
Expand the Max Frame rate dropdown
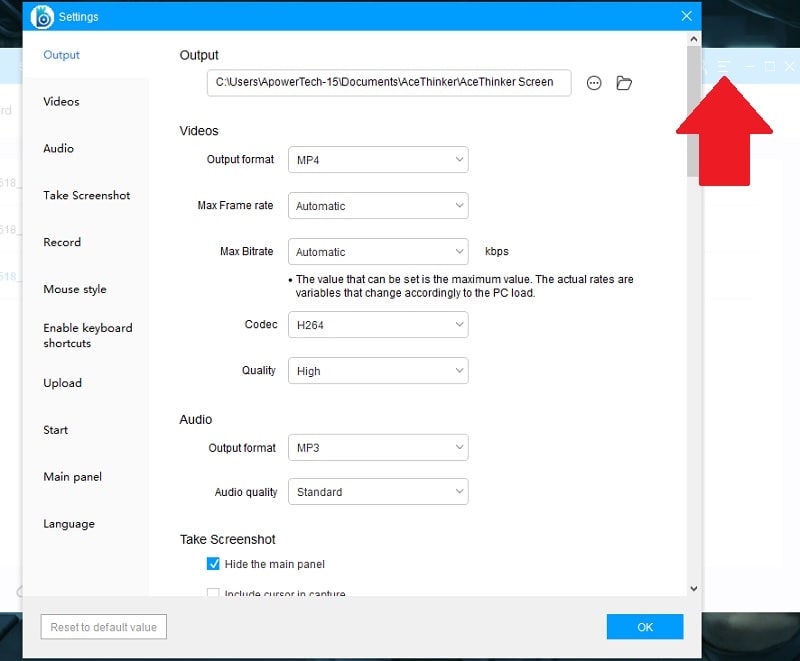tap(378, 205)
